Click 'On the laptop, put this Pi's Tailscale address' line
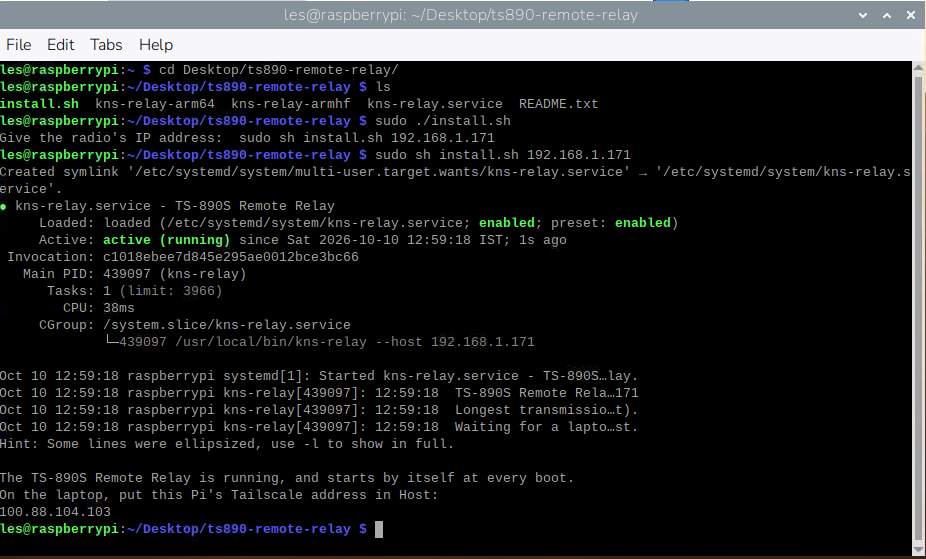 coord(219,495)
